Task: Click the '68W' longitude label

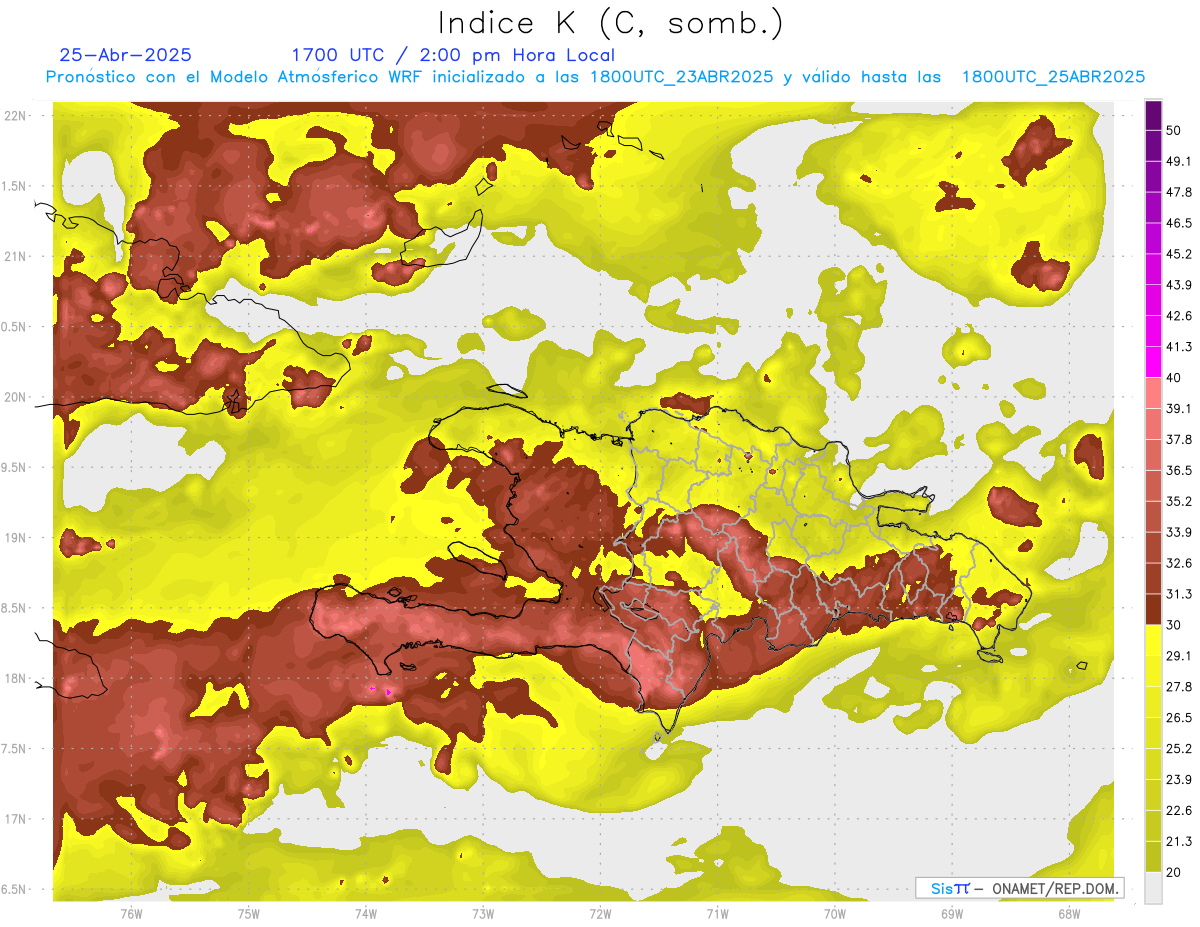Action: coord(1069,914)
